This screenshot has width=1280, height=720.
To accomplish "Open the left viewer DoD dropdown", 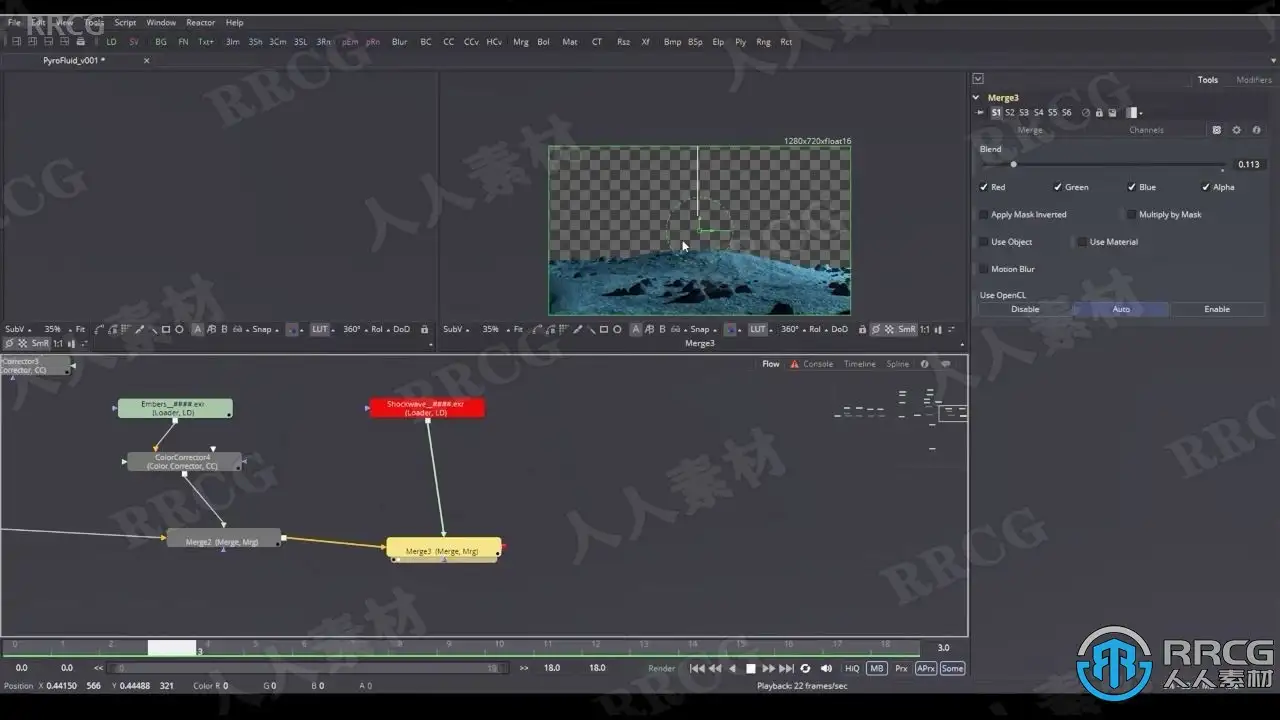I will pos(401,329).
